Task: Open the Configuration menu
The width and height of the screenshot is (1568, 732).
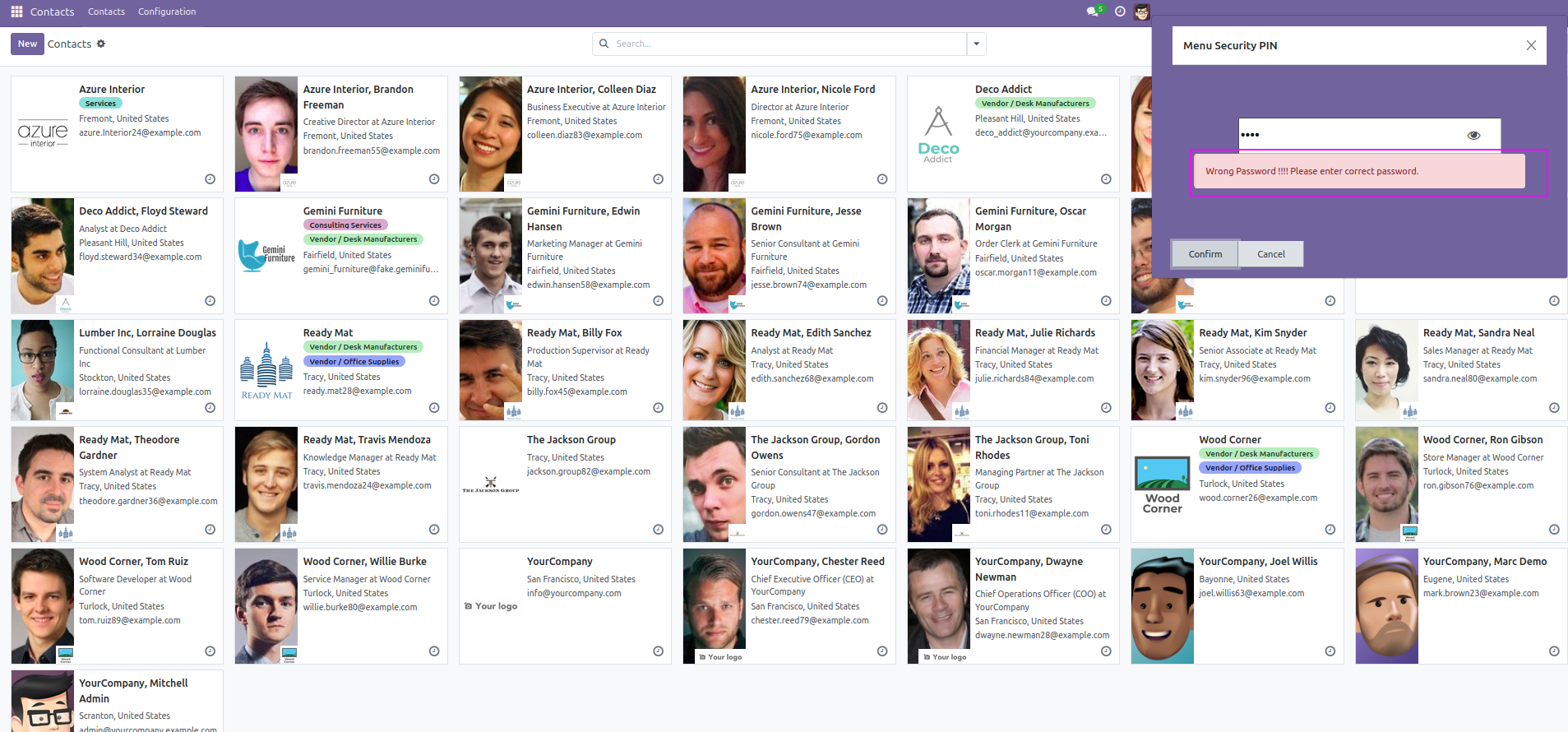Action: pyautogui.click(x=167, y=12)
